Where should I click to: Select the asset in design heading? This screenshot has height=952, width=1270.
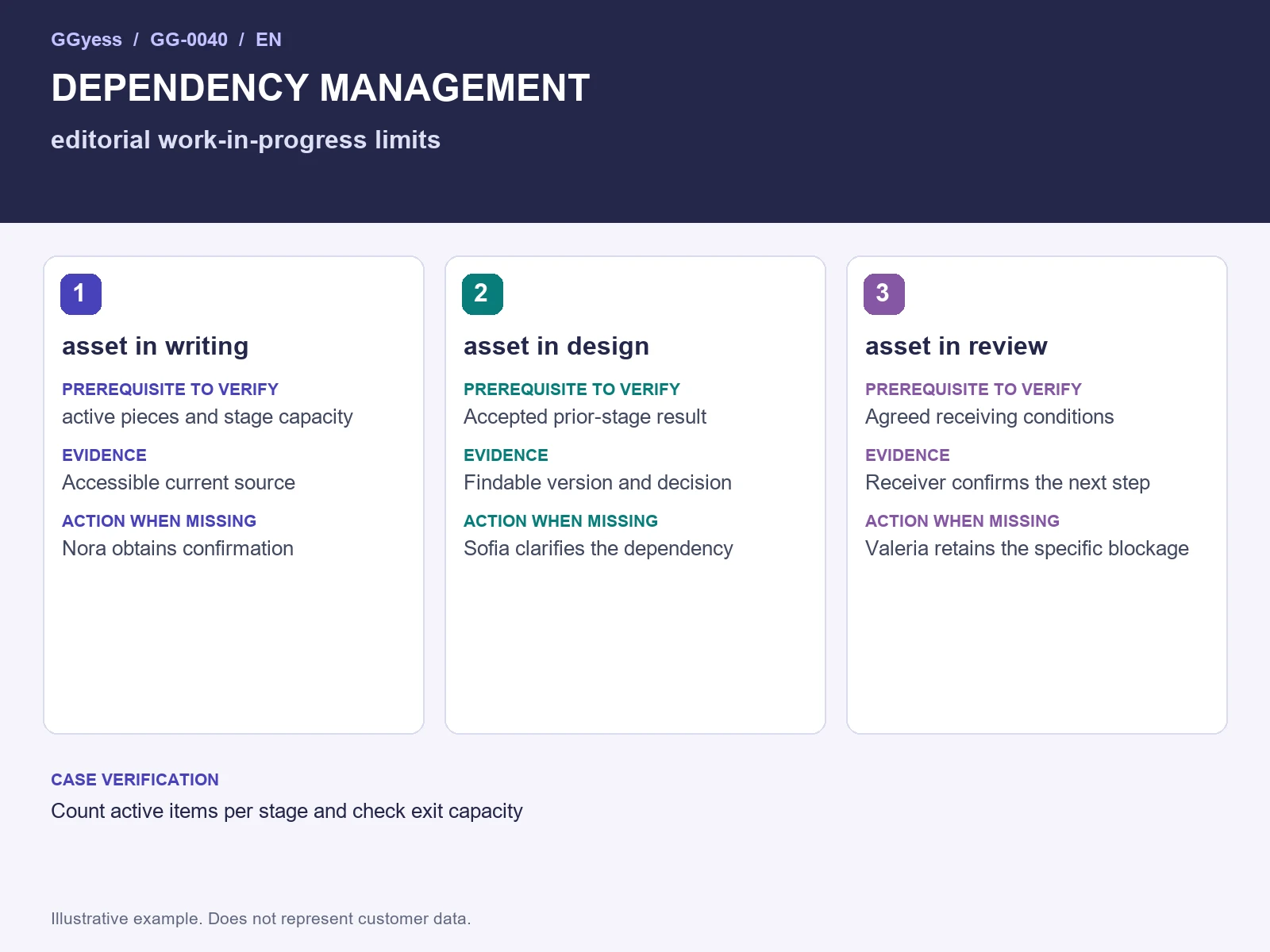[556, 346]
